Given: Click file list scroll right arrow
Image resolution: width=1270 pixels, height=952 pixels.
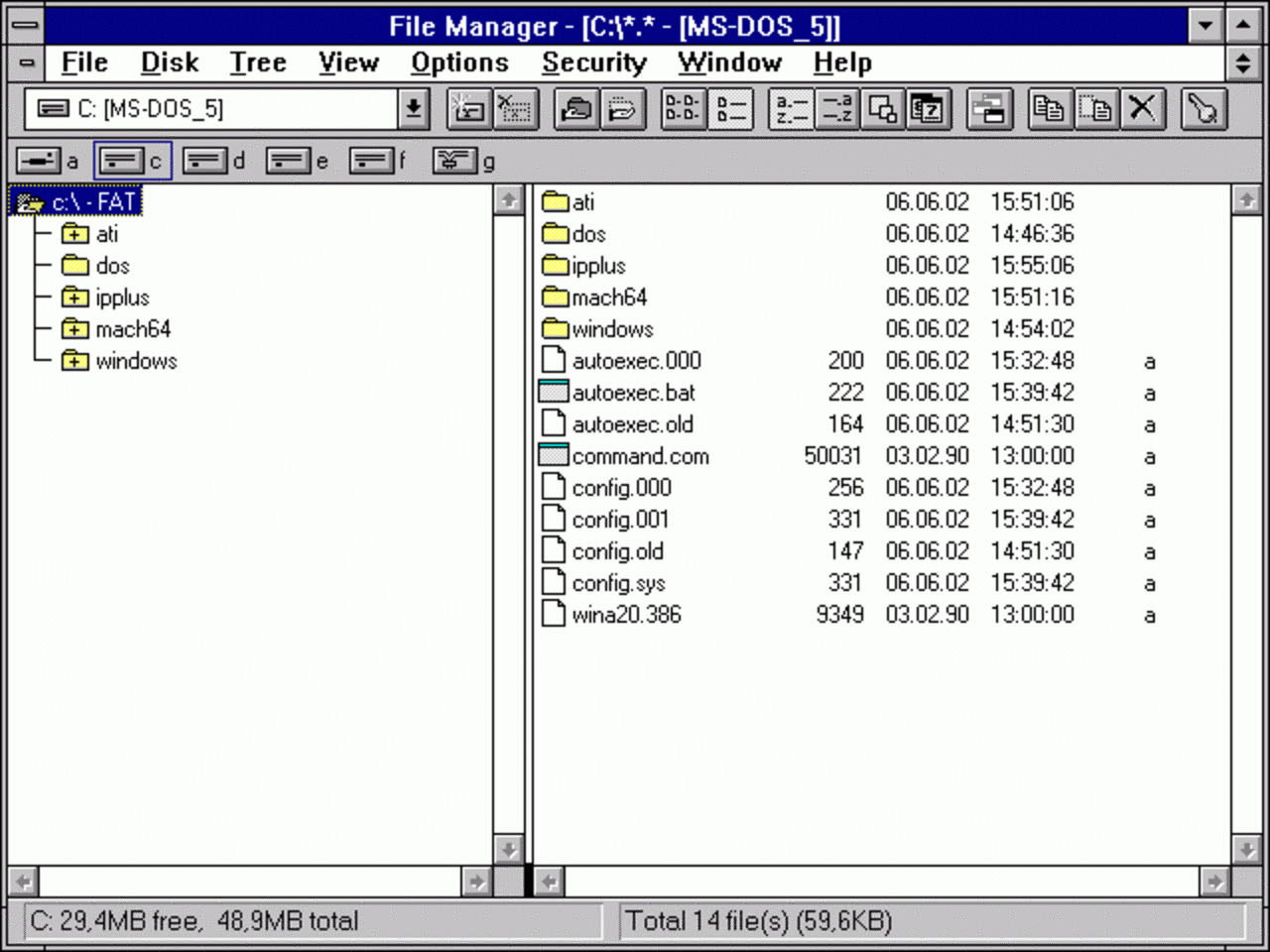Looking at the screenshot, I should pyautogui.click(x=1214, y=881).
